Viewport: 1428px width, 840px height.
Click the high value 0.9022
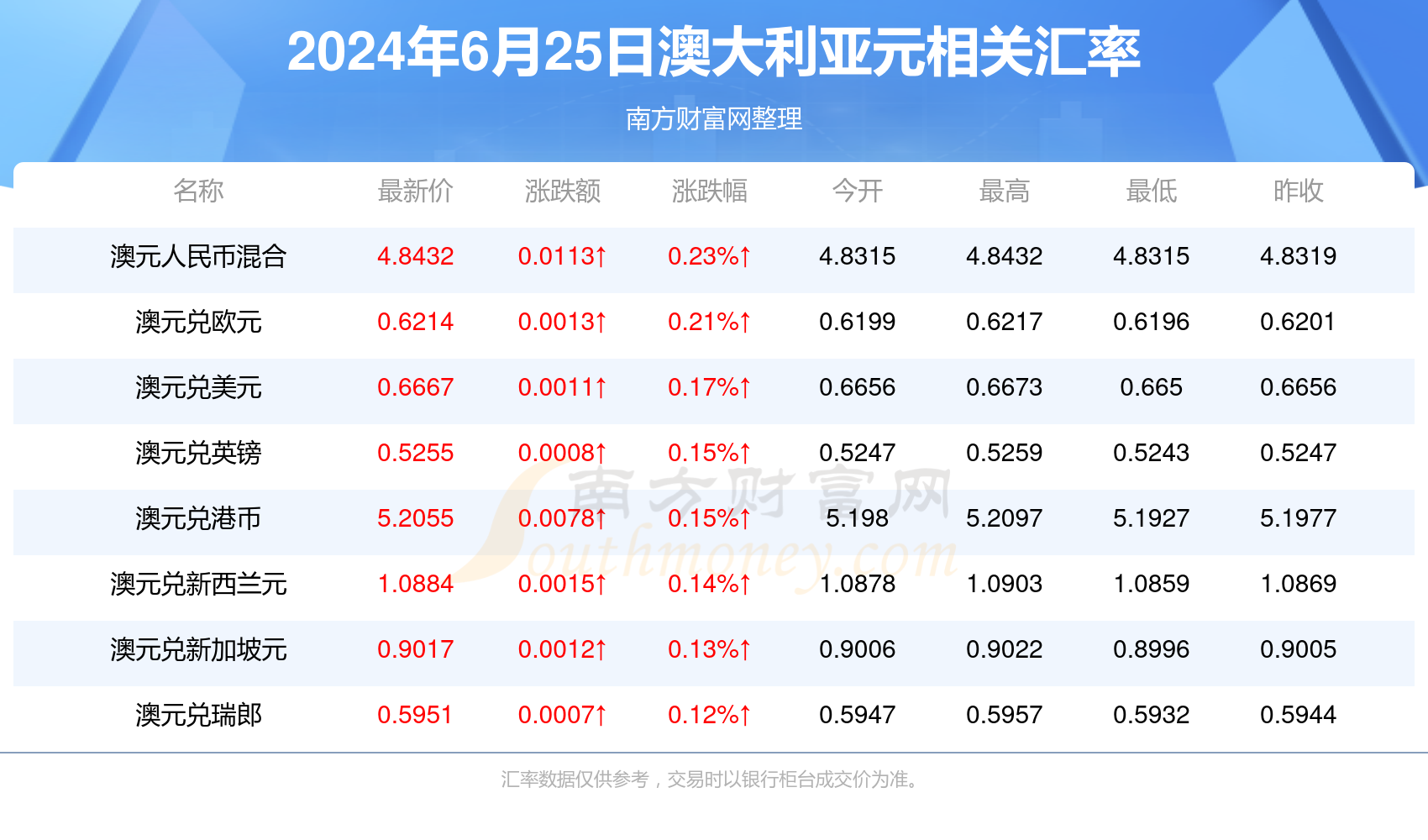coord(1005,649)
